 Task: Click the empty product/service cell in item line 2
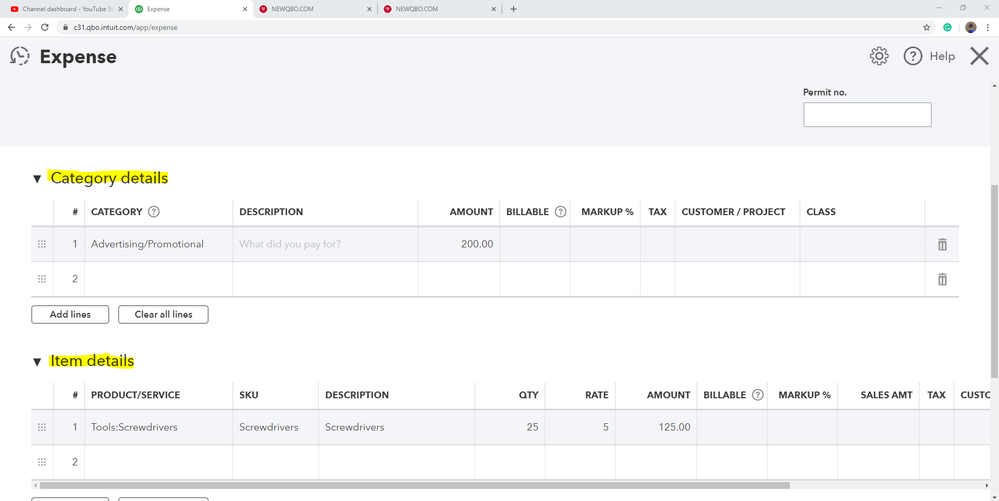point(159,461)
